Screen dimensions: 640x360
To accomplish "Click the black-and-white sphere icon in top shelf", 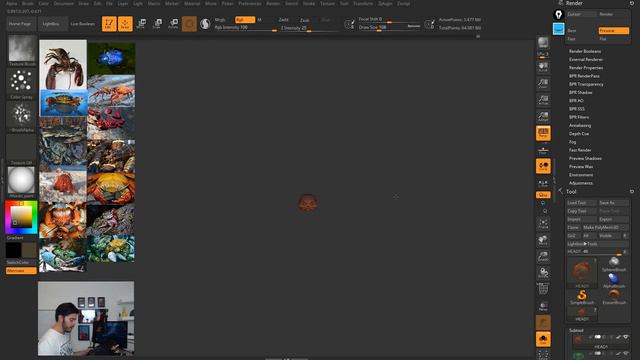I will [205, 24].
